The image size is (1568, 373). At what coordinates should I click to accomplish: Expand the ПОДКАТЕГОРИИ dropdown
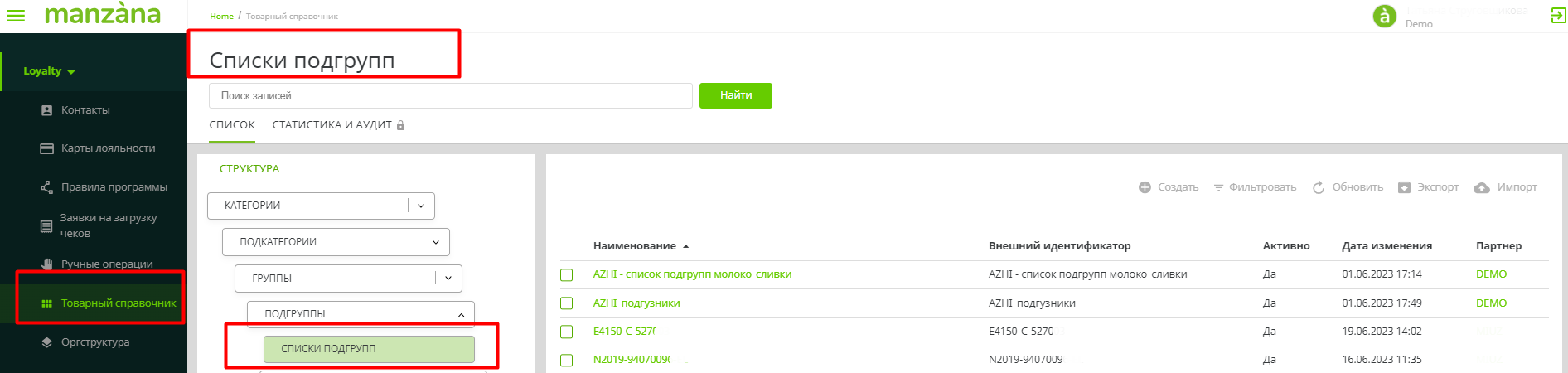[436, 242]
